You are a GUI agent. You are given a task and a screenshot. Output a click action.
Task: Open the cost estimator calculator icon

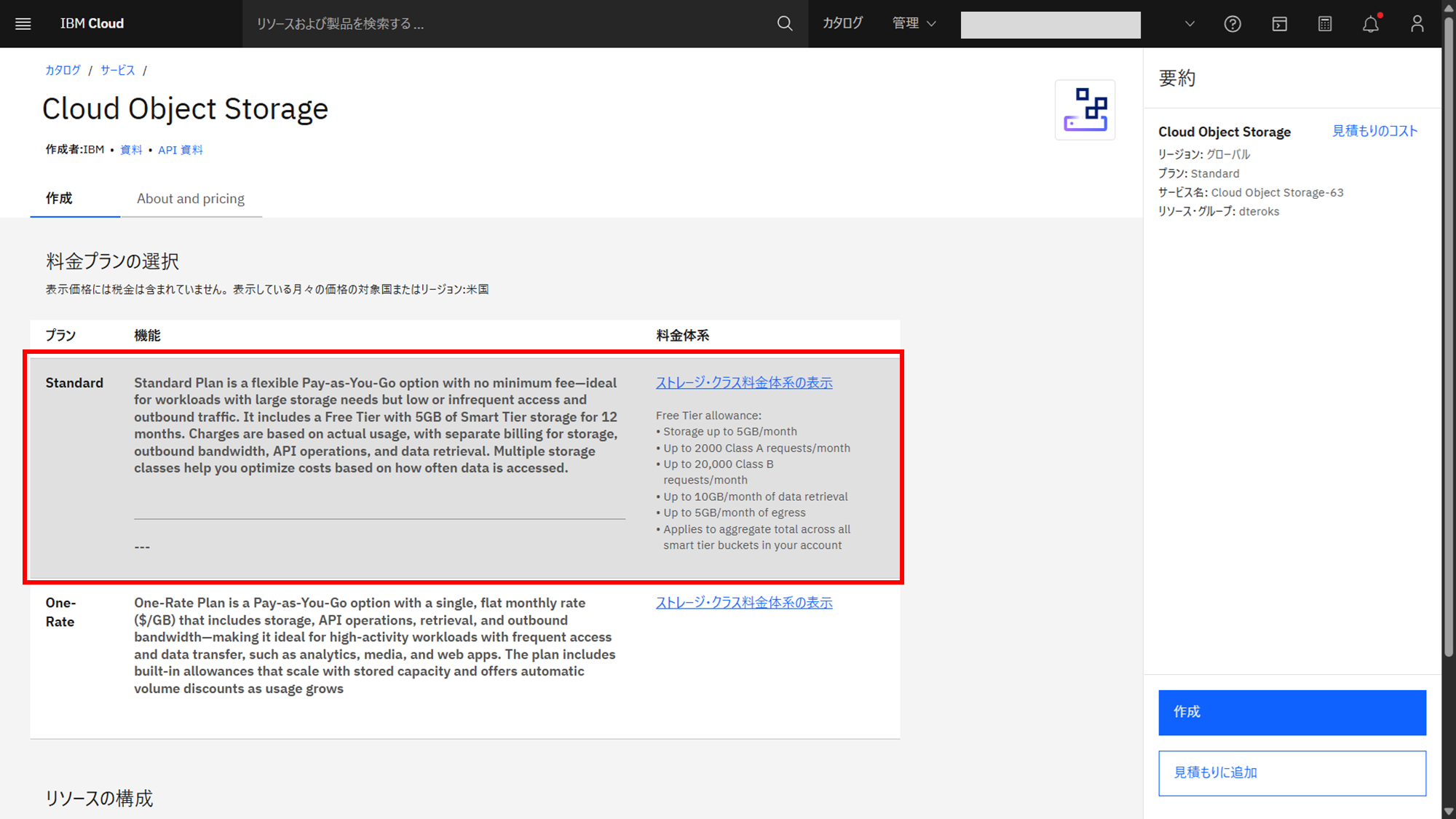(x=1325, y=24)
